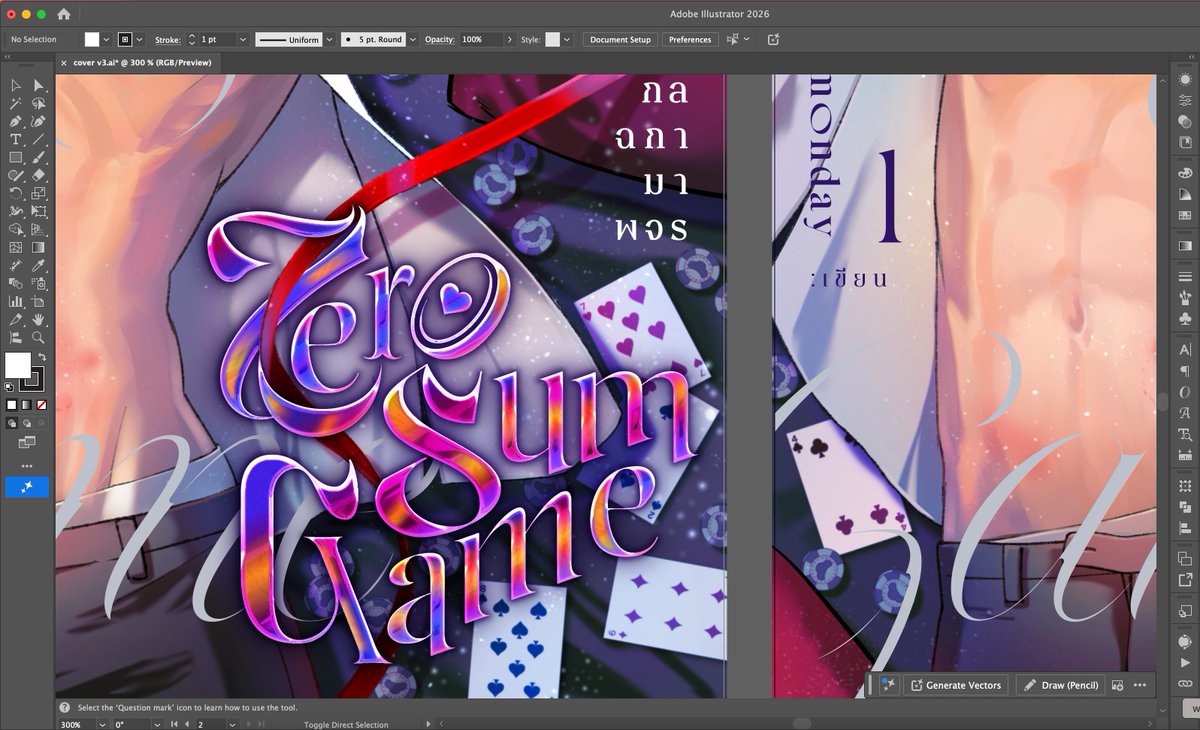Viewport: 1200px width, 730px height.
Task: Open the Character panel icon in right dock
Action: pos(1185,350)
